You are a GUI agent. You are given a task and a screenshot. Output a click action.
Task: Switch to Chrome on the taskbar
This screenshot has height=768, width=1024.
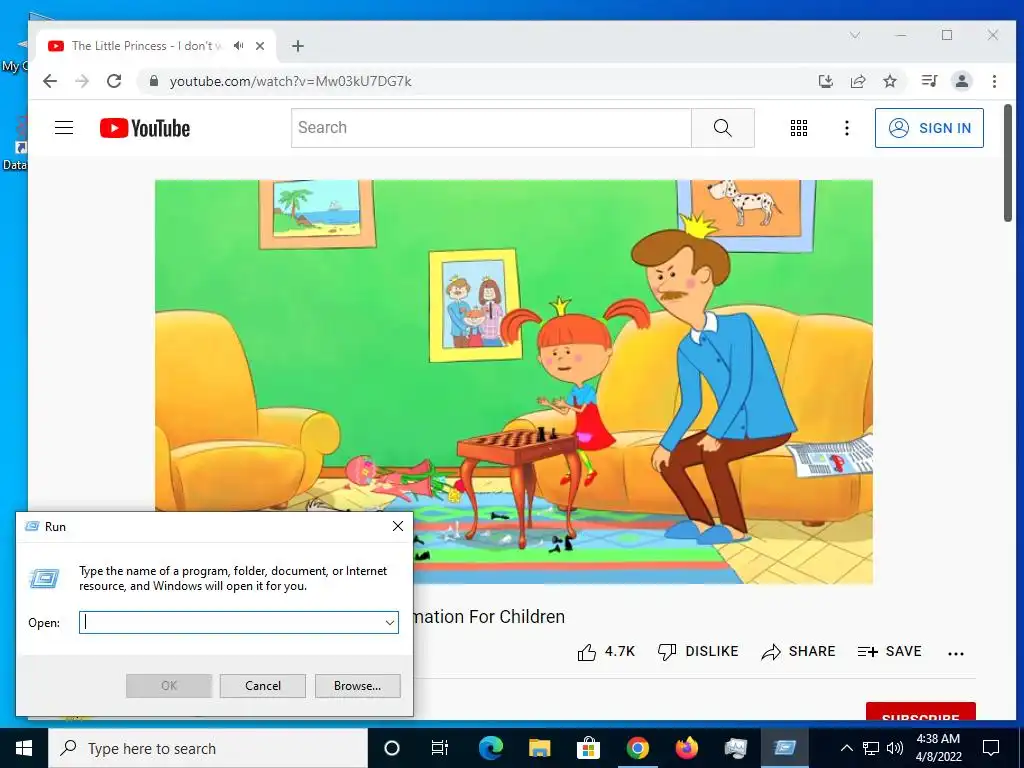click(x=637, y=748)
